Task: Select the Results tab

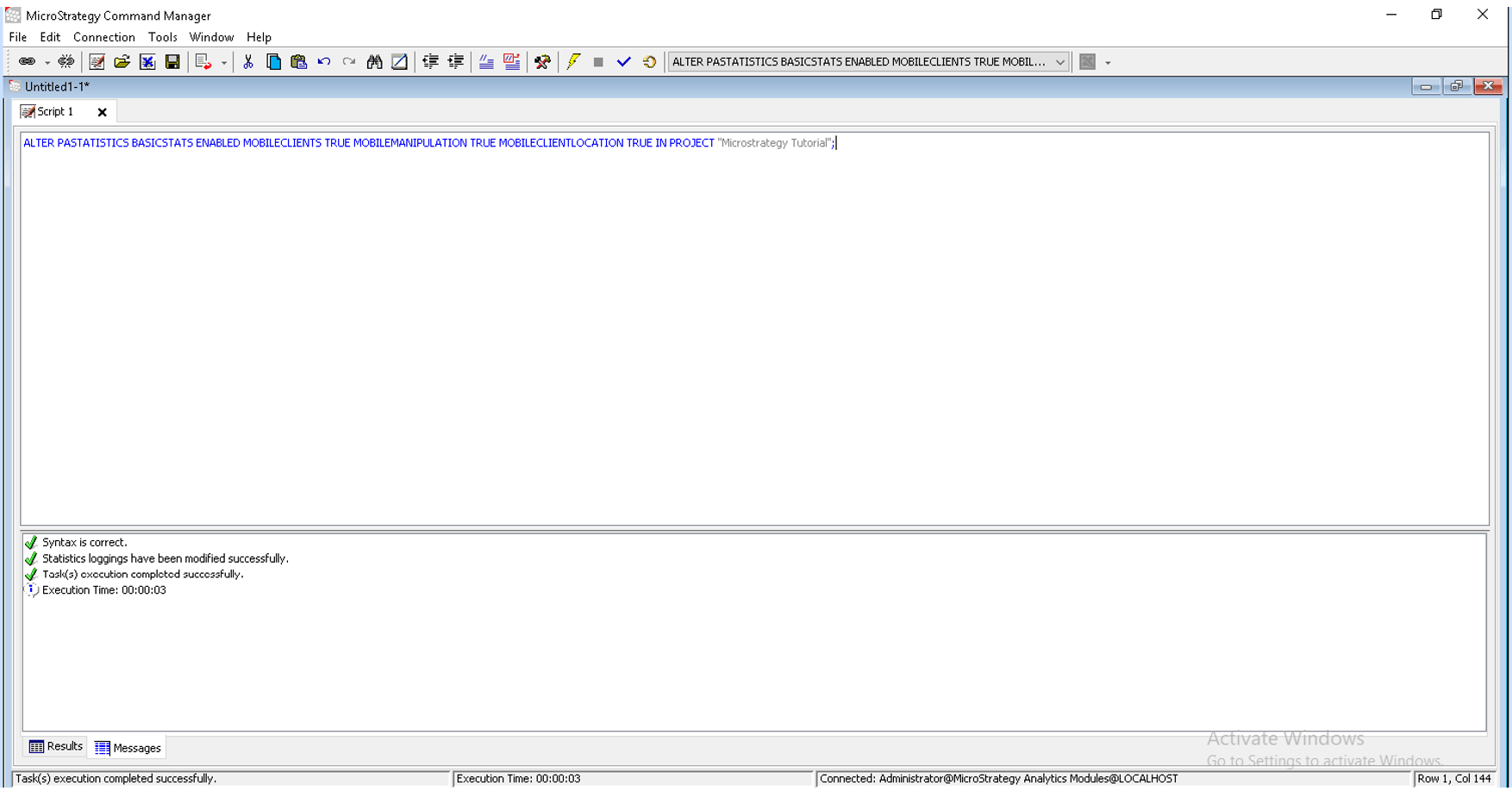Action: click(56, 747)
